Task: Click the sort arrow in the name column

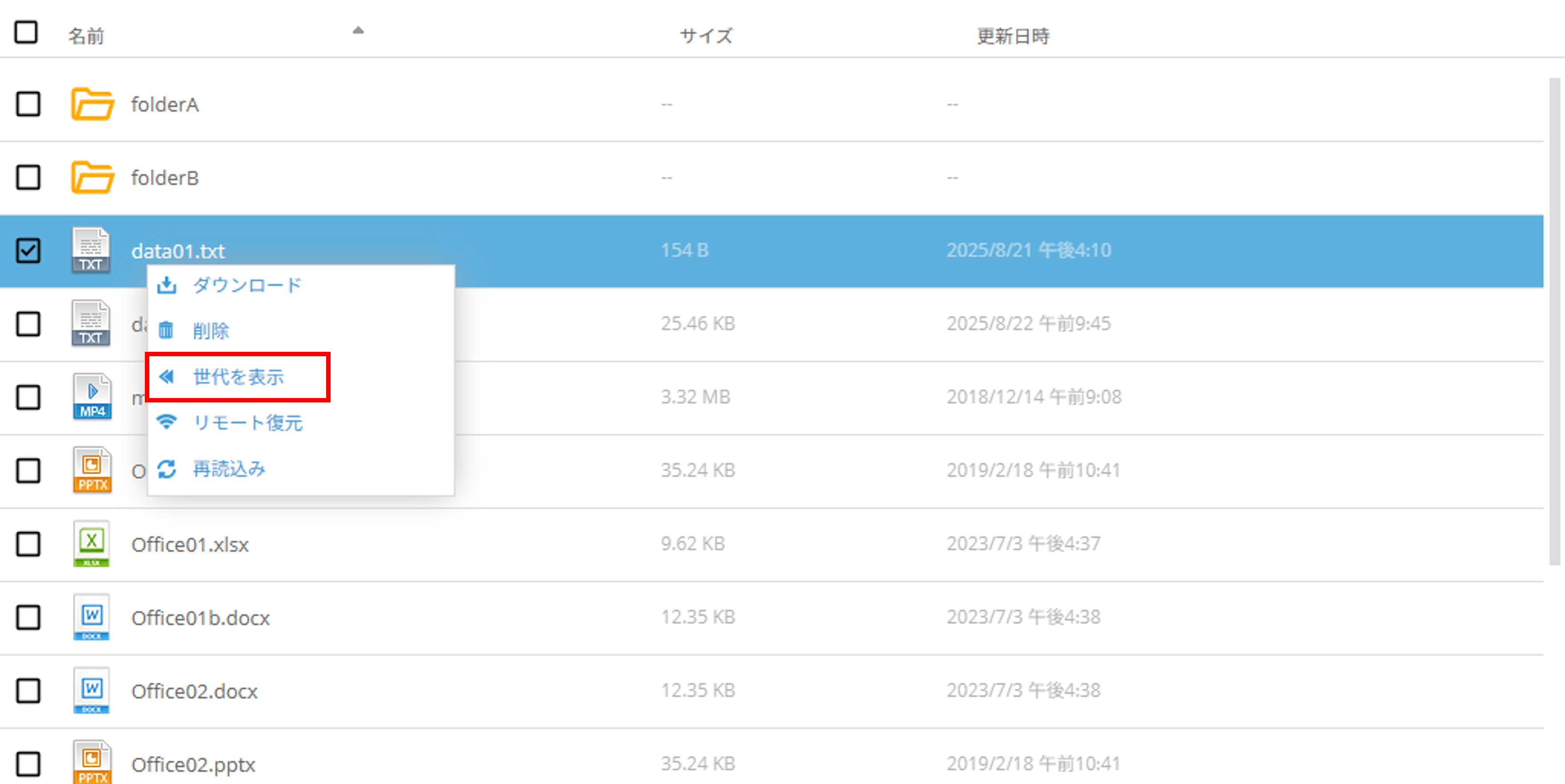Action: click(358, 30)
